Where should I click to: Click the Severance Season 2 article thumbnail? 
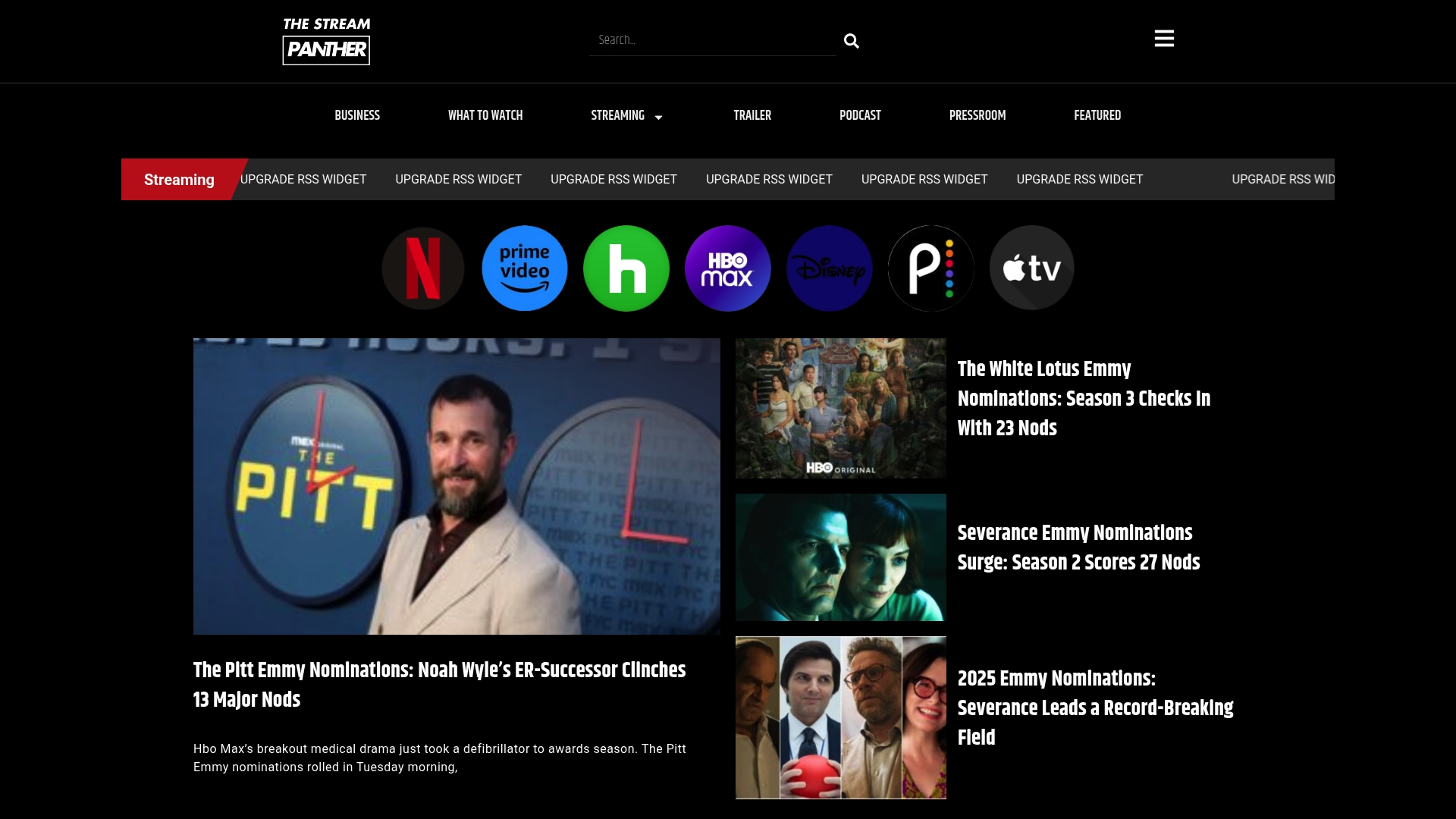(x=841, y=557)
